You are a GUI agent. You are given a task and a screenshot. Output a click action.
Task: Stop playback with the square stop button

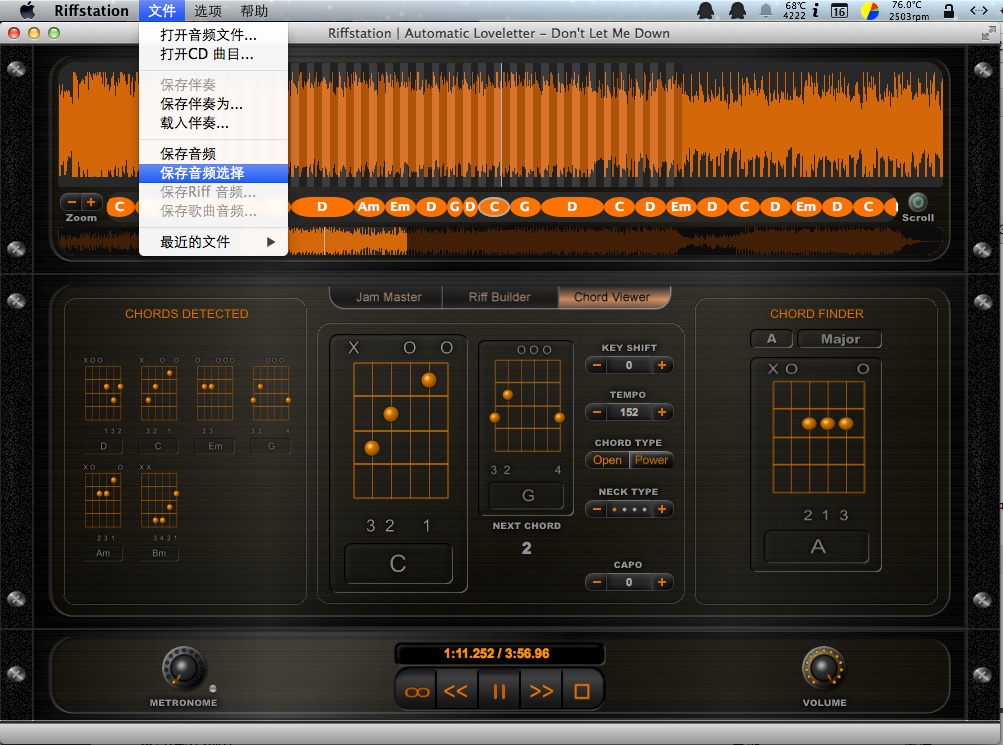[581, 691]
